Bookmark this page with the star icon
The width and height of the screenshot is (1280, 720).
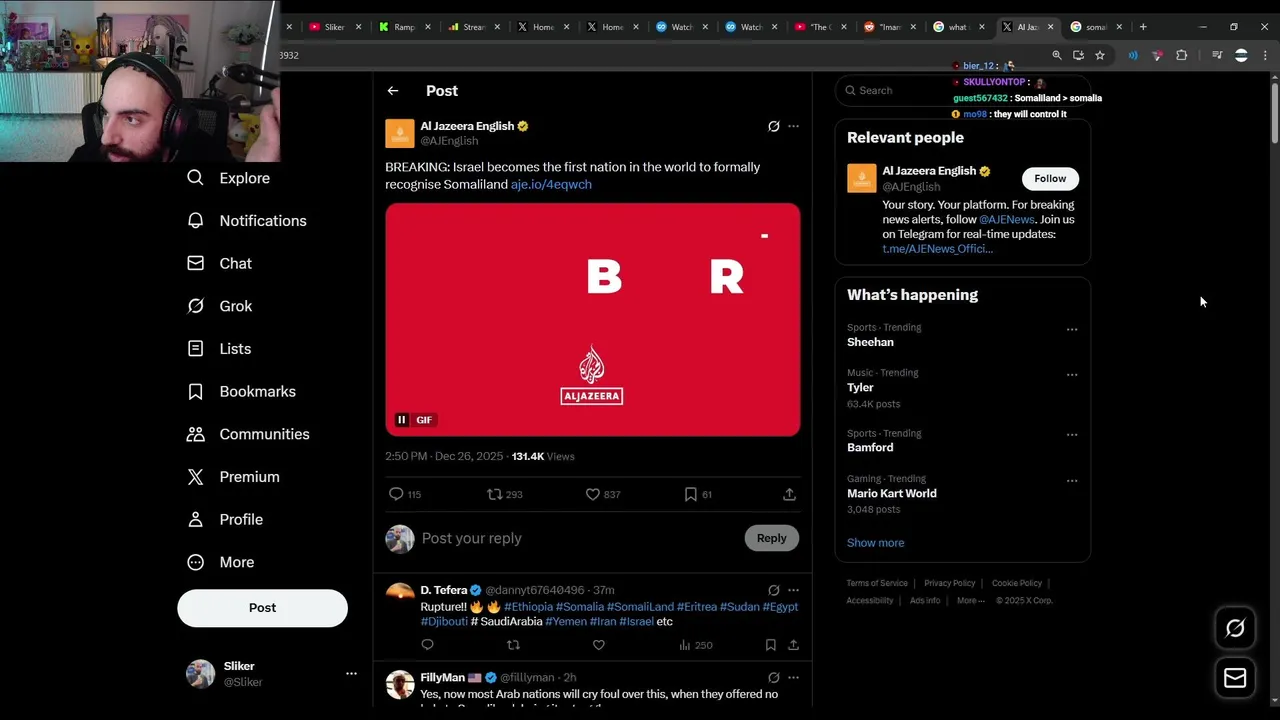pyautogui.click(x=1100, y=56)
